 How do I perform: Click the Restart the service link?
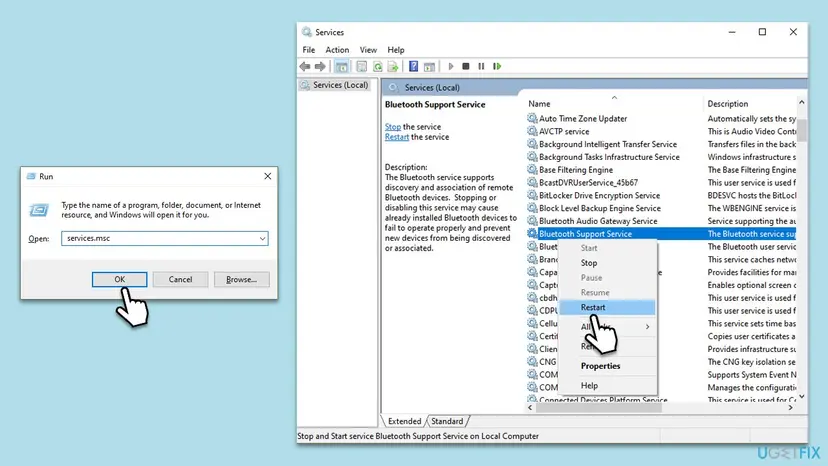coord(397,137)
